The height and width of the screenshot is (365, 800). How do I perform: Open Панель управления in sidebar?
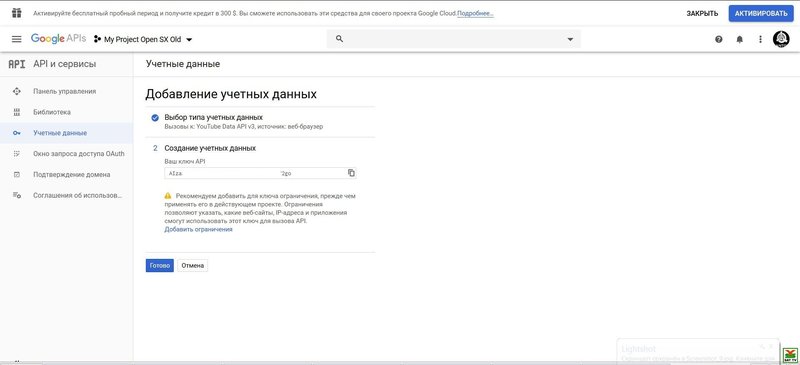tap(64, 91)
